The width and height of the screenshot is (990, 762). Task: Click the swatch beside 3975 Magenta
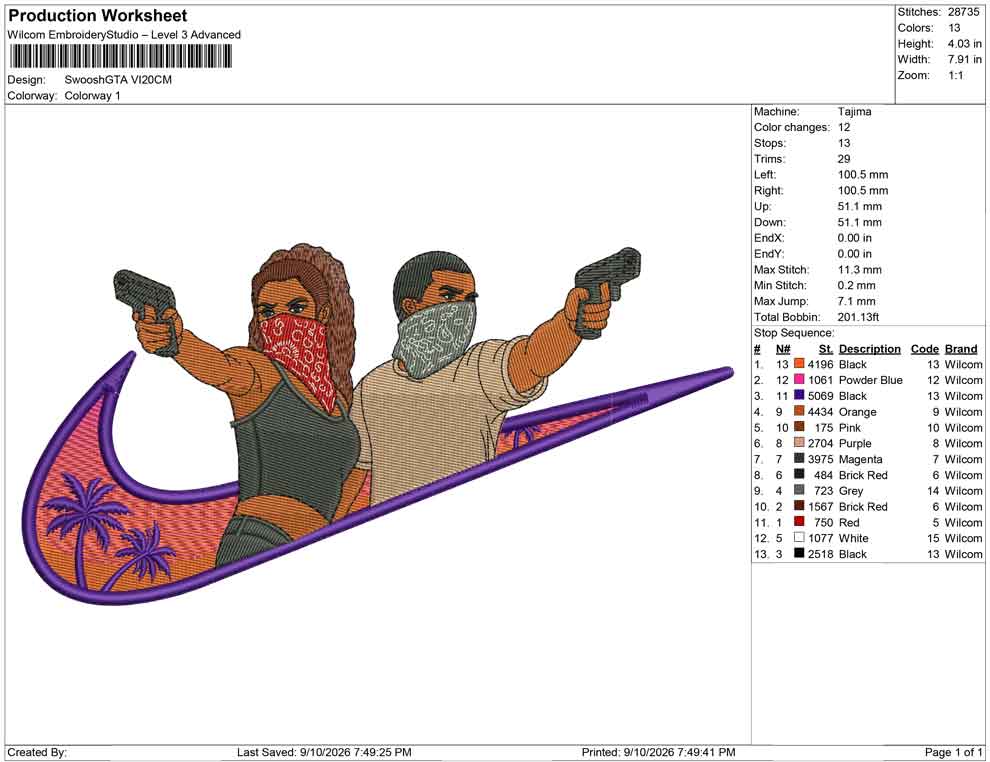point(799,459)
